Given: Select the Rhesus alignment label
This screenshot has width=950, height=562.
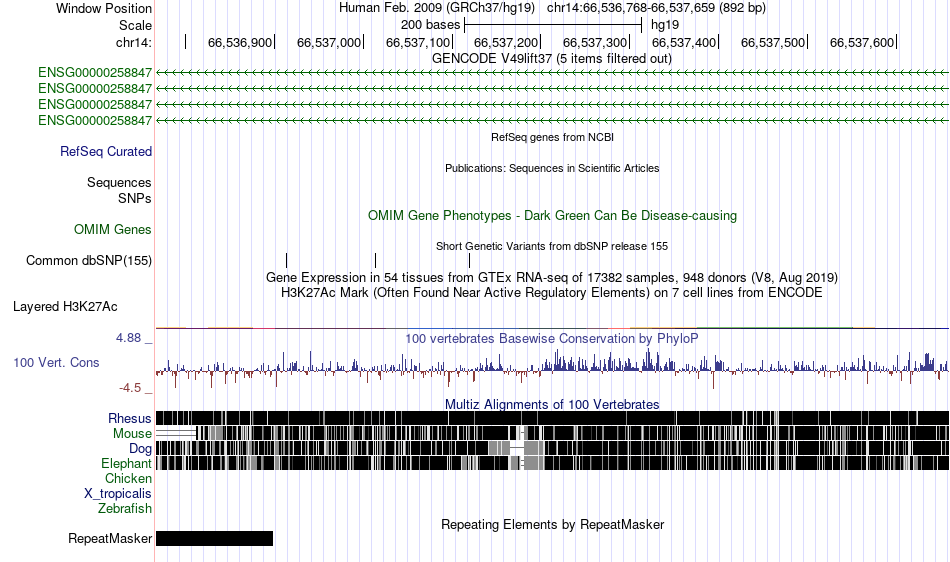Looking at the screenshot, I should click(x=130, y=418).
